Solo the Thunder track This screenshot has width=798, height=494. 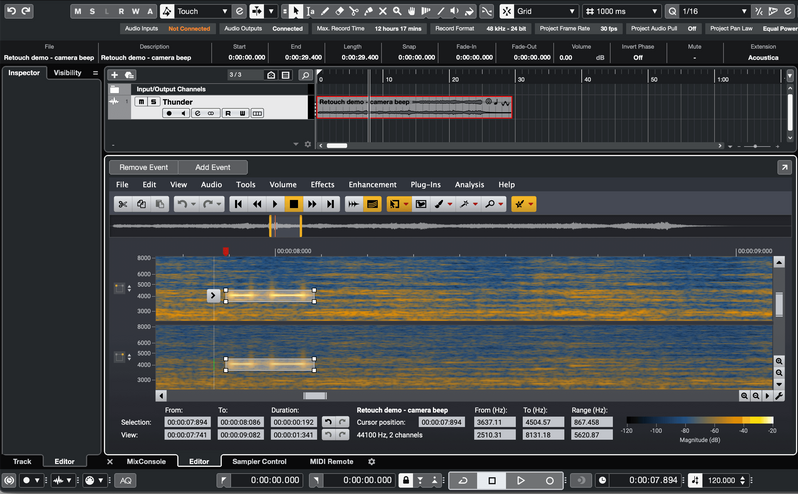153,102
